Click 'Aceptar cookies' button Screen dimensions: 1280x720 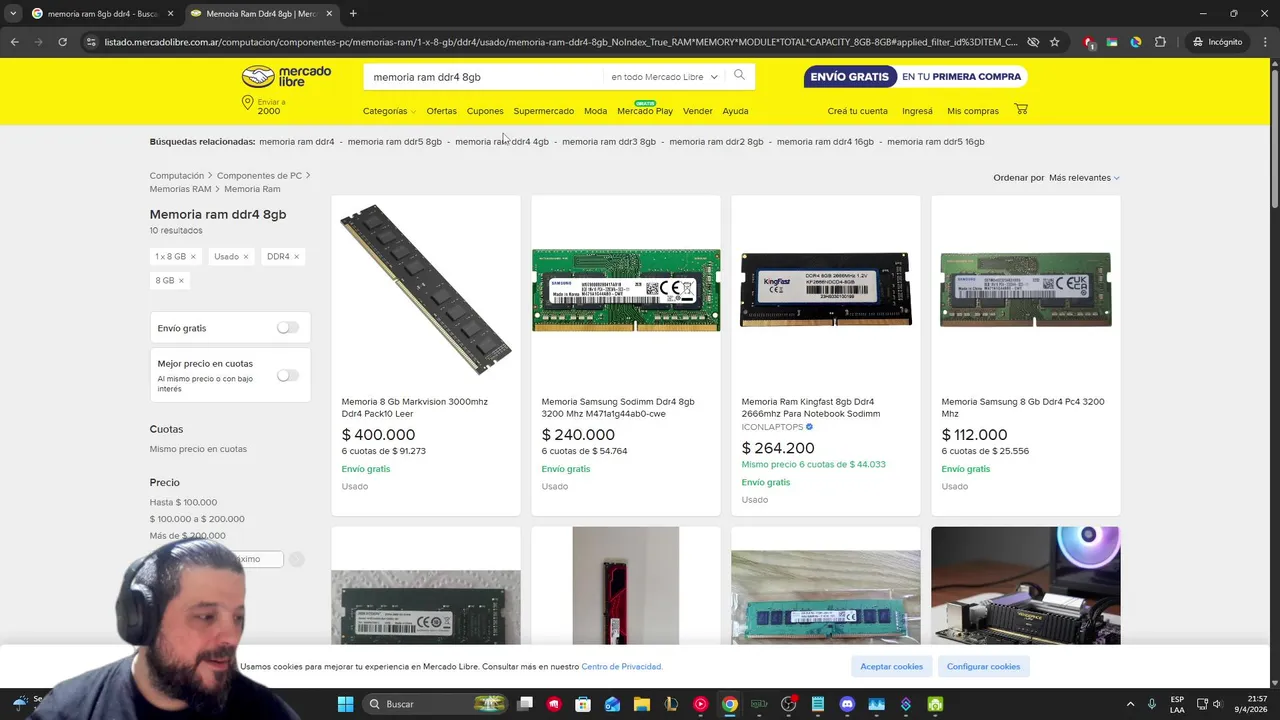(892, 666)
